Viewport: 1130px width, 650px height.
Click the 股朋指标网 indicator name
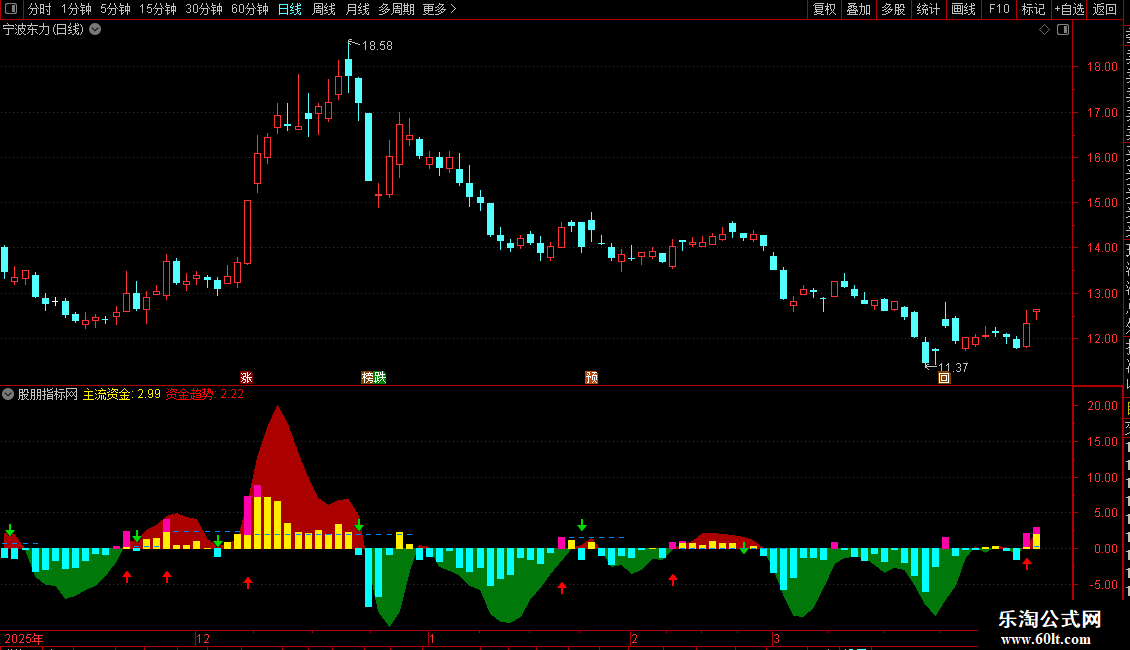pyautogui.click(x=48, y=394)
